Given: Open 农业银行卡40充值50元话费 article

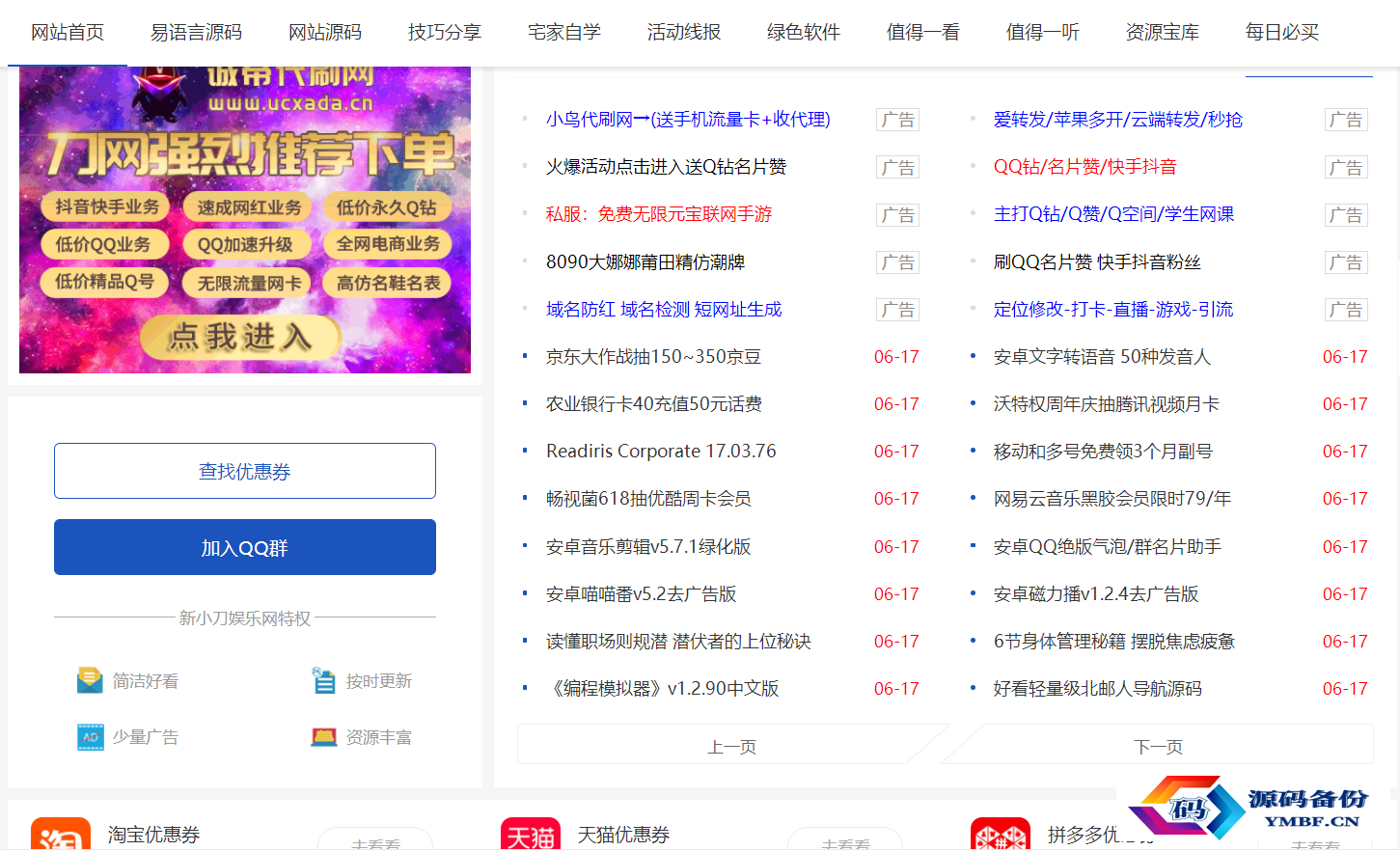Looking at the screenshot, I should 654,403.
